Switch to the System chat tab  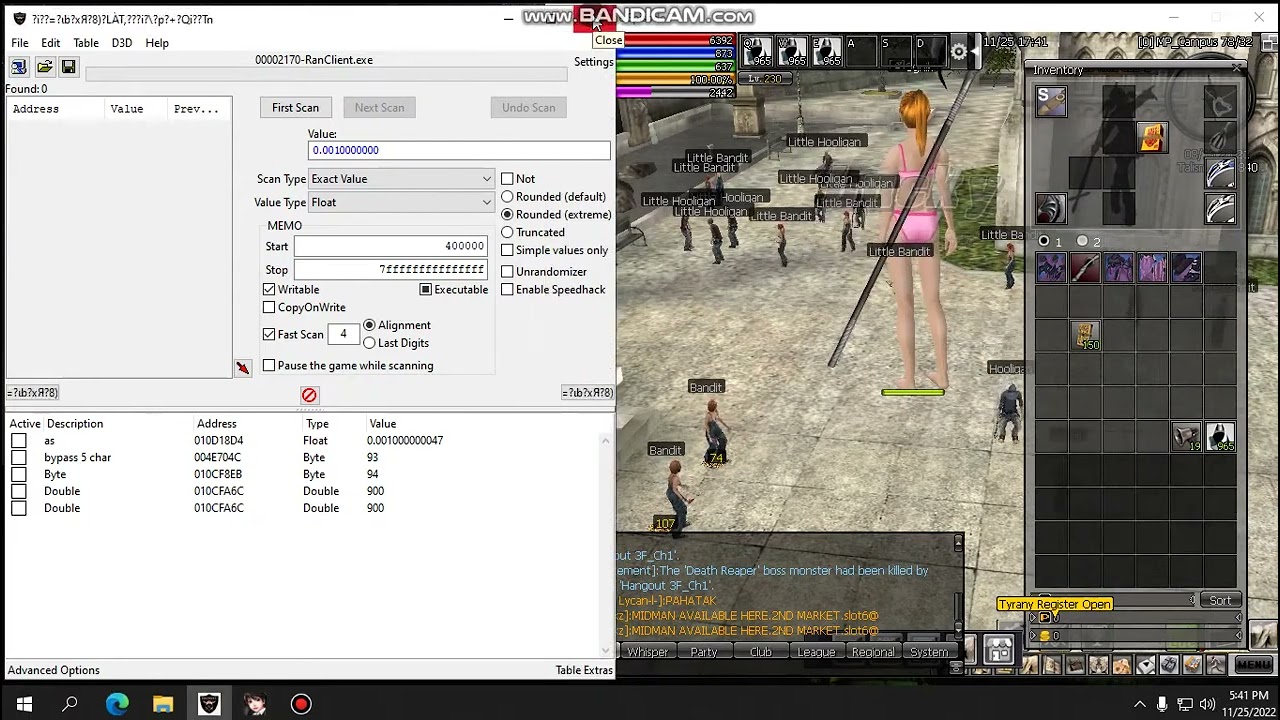pos(929,652)
